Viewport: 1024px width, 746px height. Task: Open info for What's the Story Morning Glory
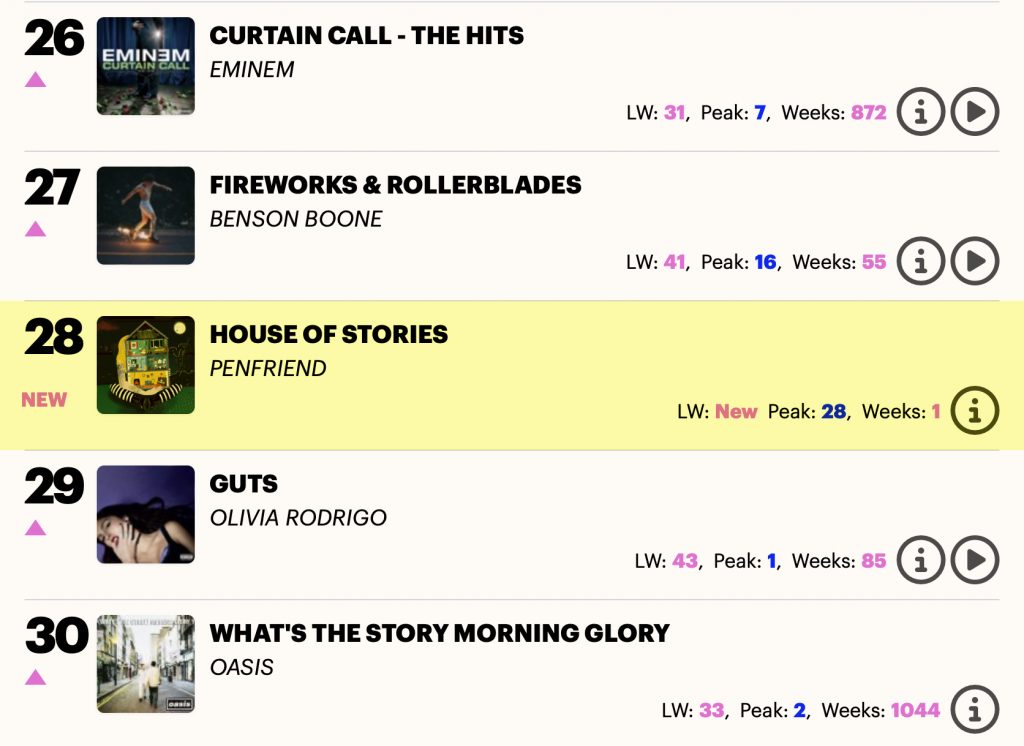click(975, 709)
